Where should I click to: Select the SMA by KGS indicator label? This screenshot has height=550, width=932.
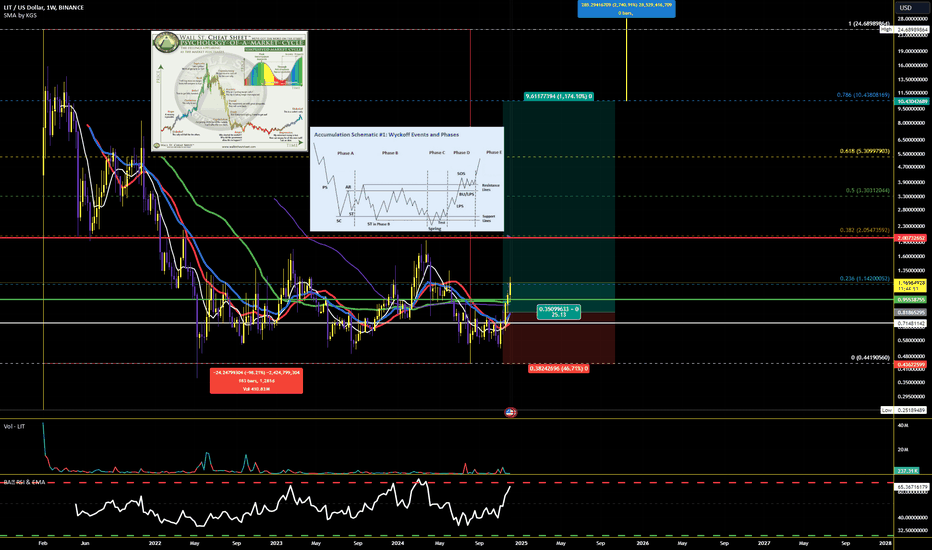[20, 15]
